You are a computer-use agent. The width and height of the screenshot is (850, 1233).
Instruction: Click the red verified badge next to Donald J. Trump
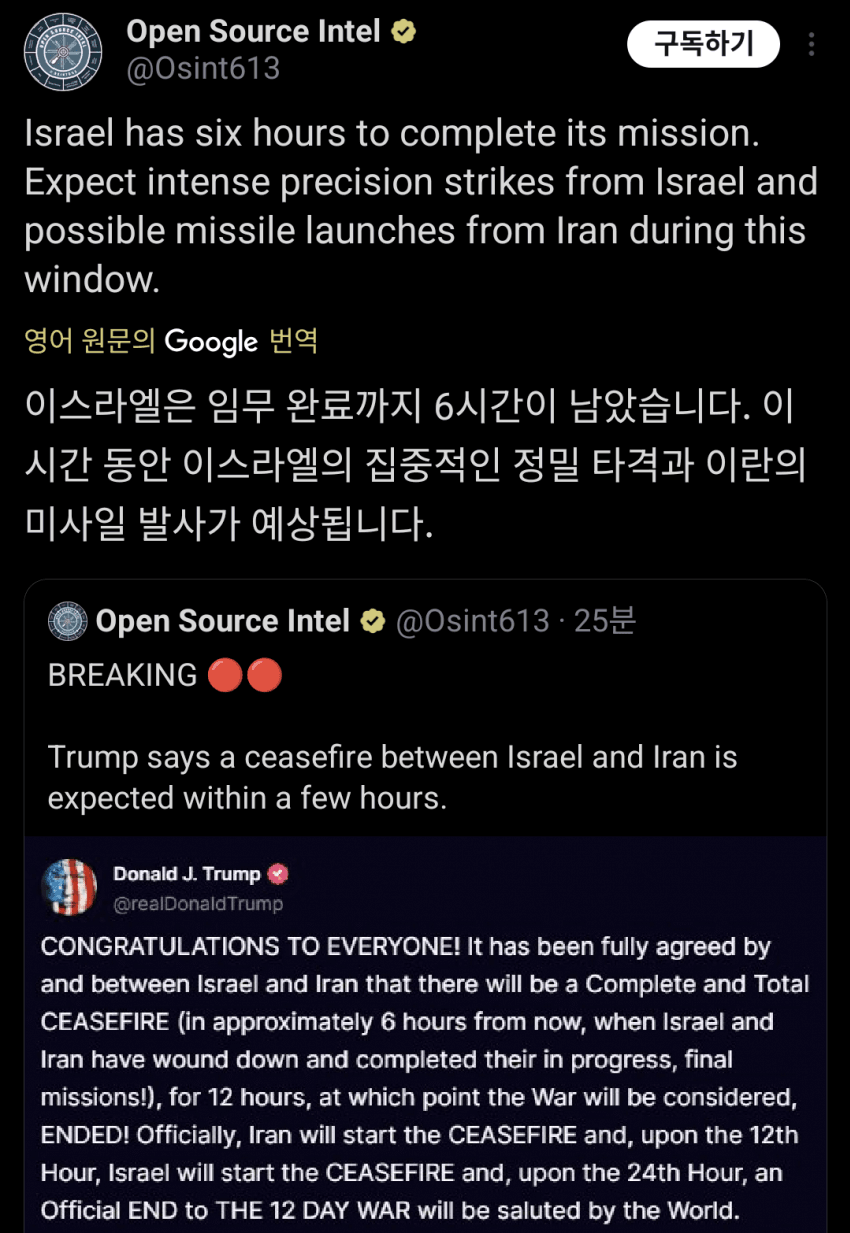[279, 874]
